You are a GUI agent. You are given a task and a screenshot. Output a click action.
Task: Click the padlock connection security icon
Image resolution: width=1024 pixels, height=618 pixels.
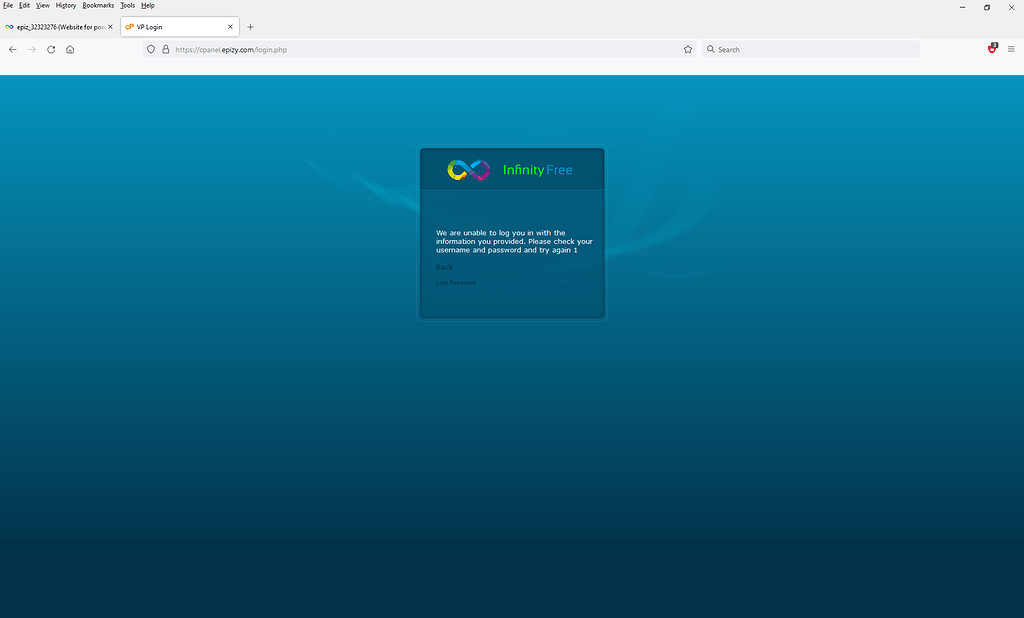click(163, 48)
